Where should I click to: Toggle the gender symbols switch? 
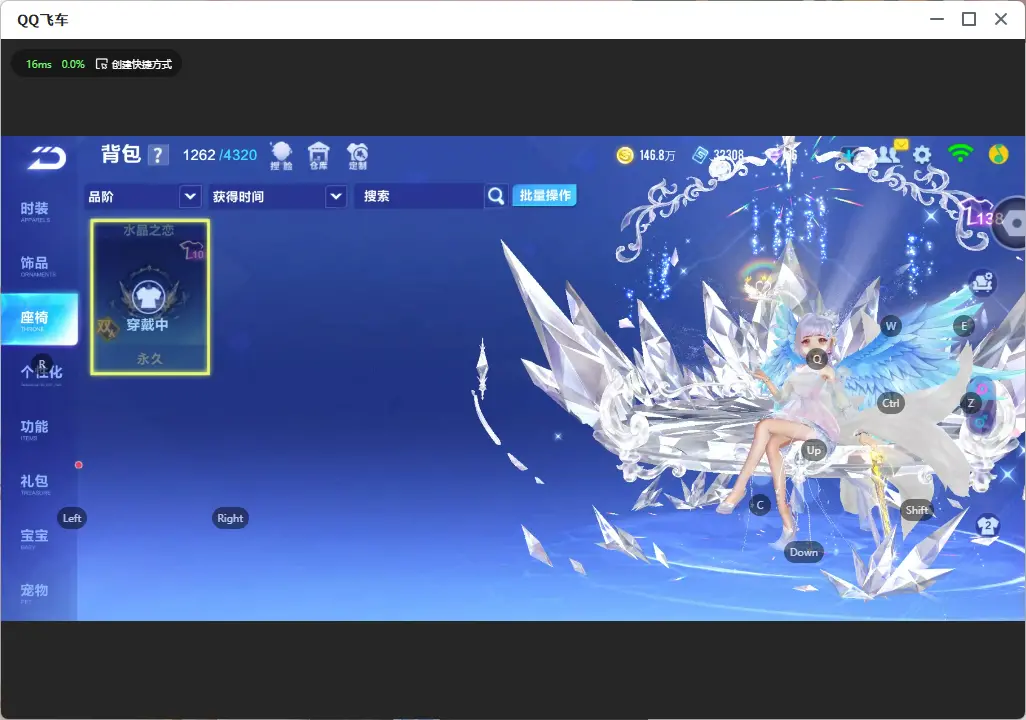(982, 406)
